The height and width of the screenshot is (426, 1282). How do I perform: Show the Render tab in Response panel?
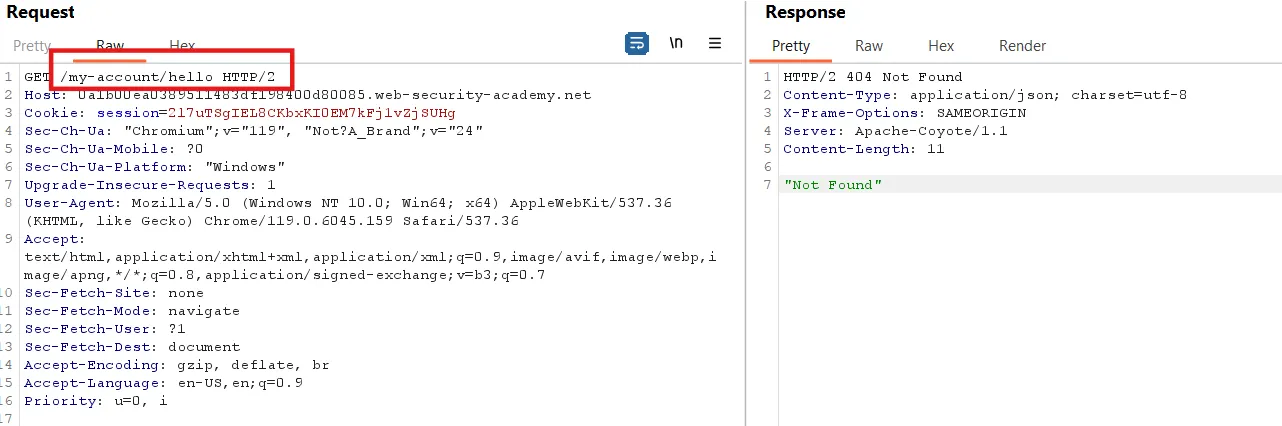tap(1022, 46)
